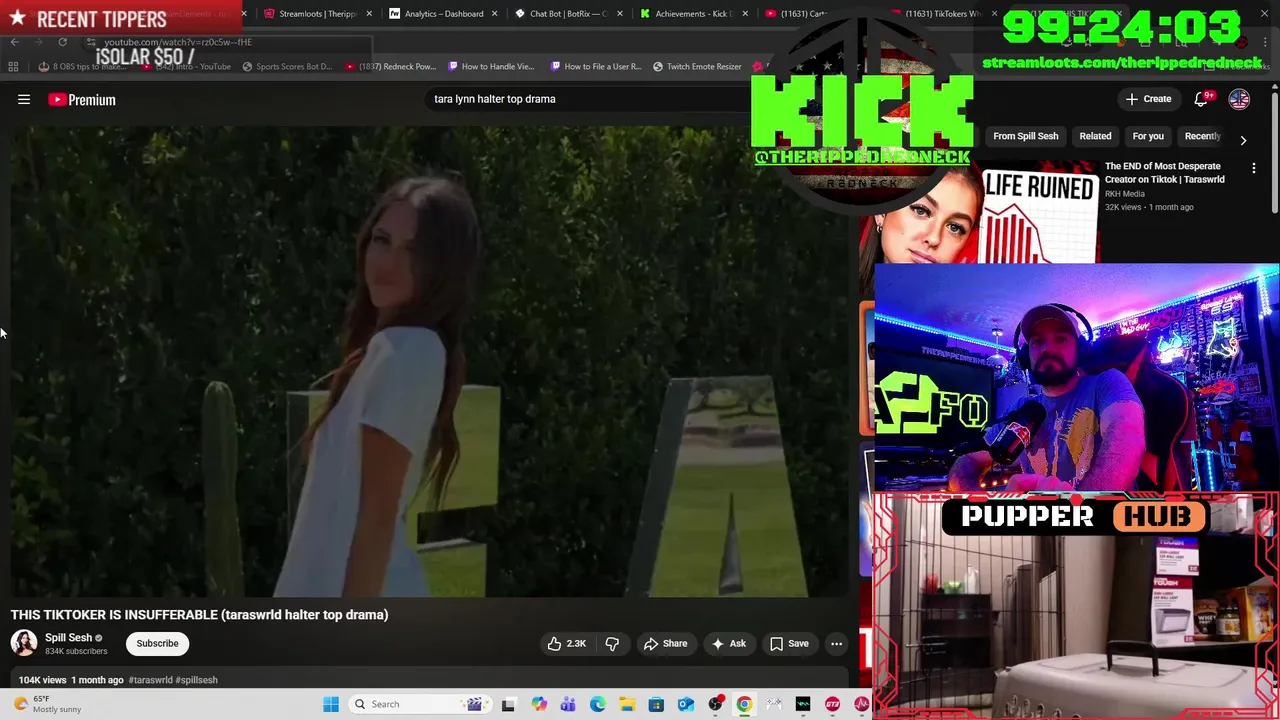Select the Related chip
The height and width of the screenshot is (720, 1280).
pos(1095,136)
